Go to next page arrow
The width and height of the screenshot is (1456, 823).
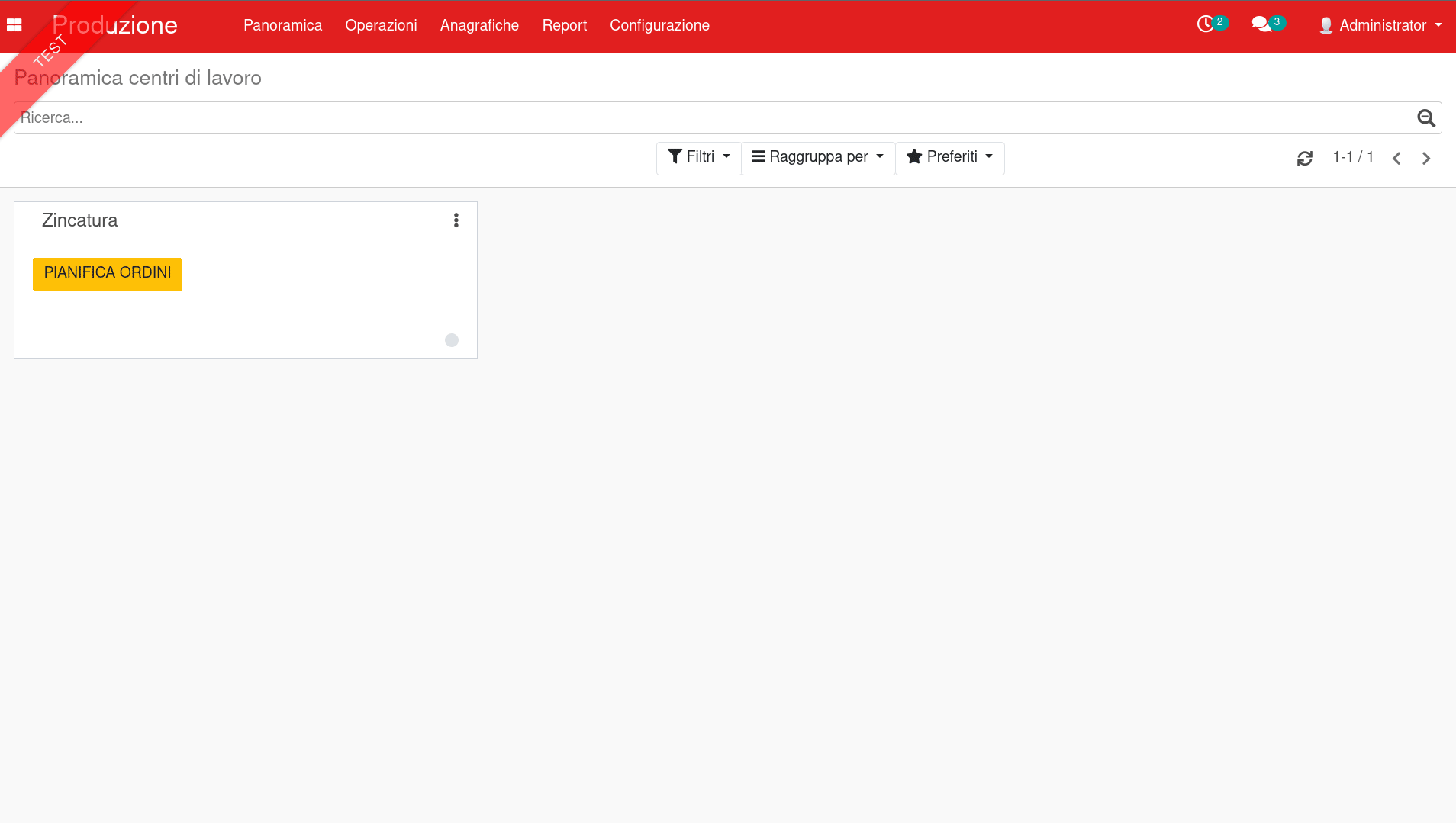point(1426,158)
